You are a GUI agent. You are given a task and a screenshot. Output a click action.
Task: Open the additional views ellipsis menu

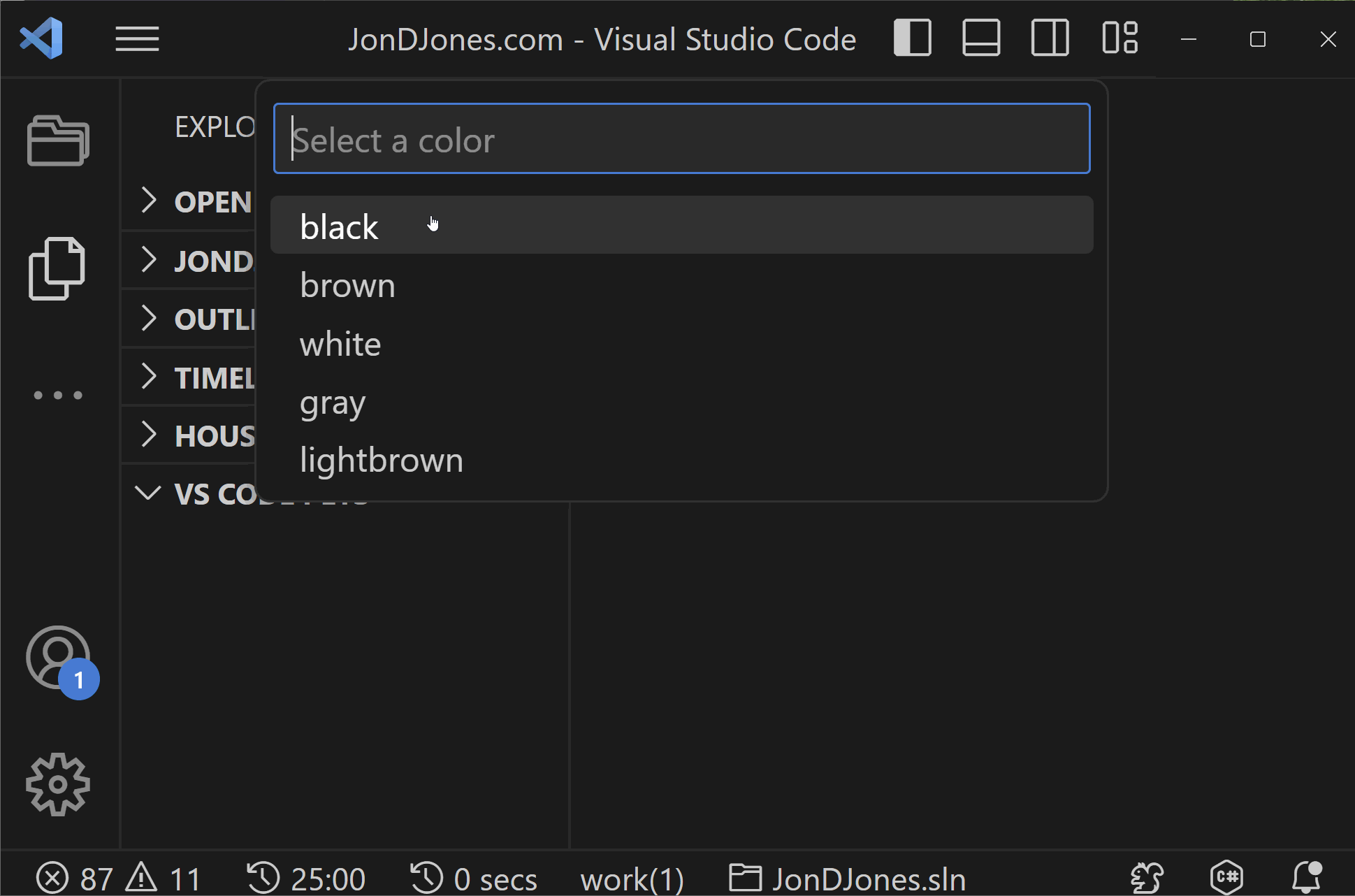[58, 396]
